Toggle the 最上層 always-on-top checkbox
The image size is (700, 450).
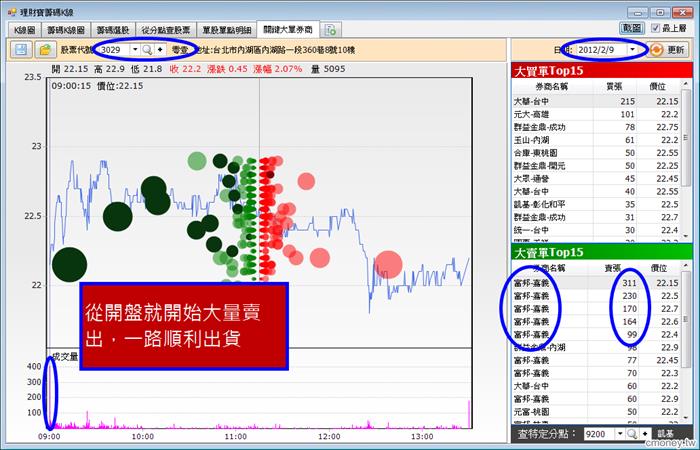[655, 28]
